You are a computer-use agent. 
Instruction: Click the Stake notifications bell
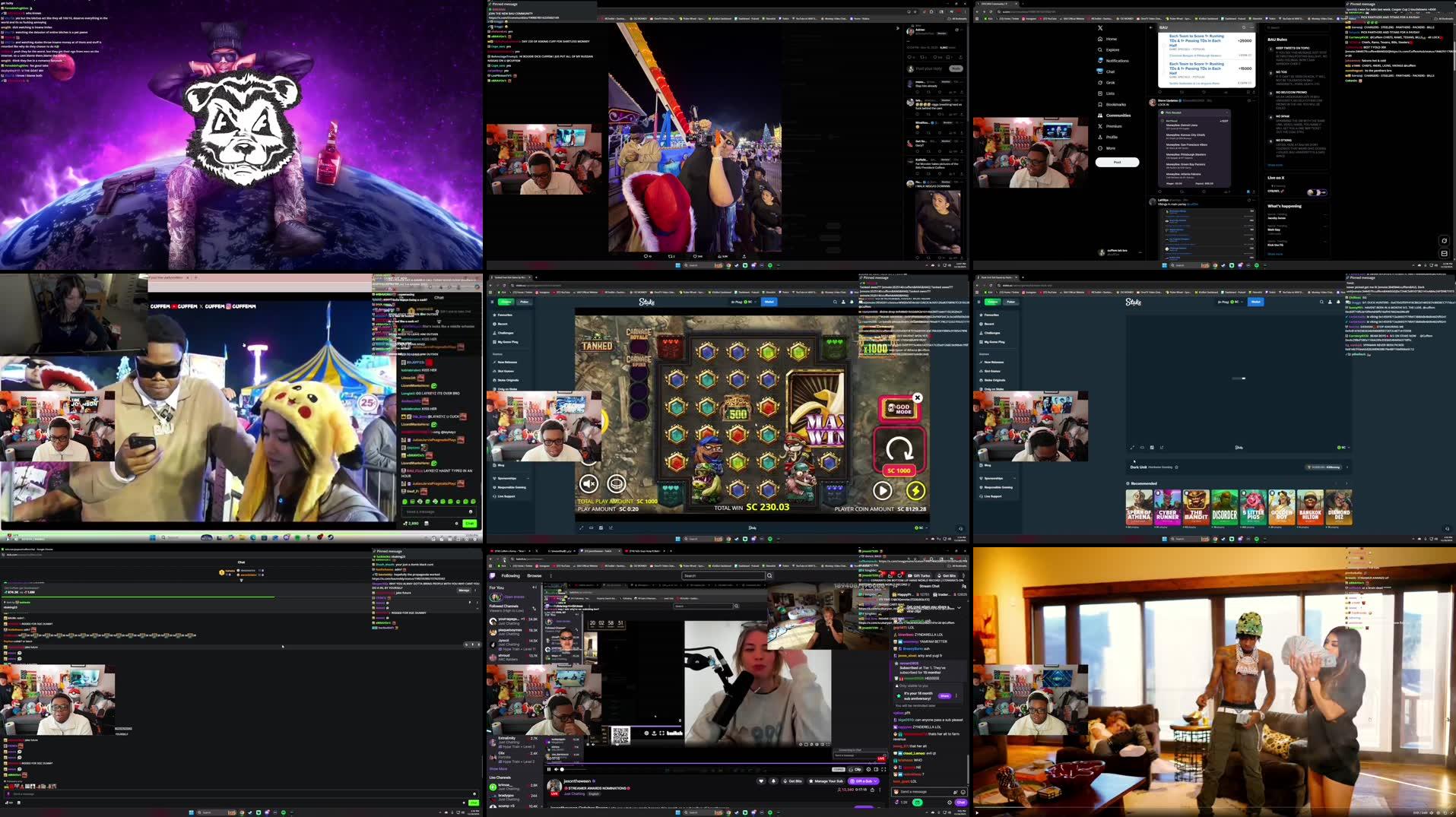(852, 301)
